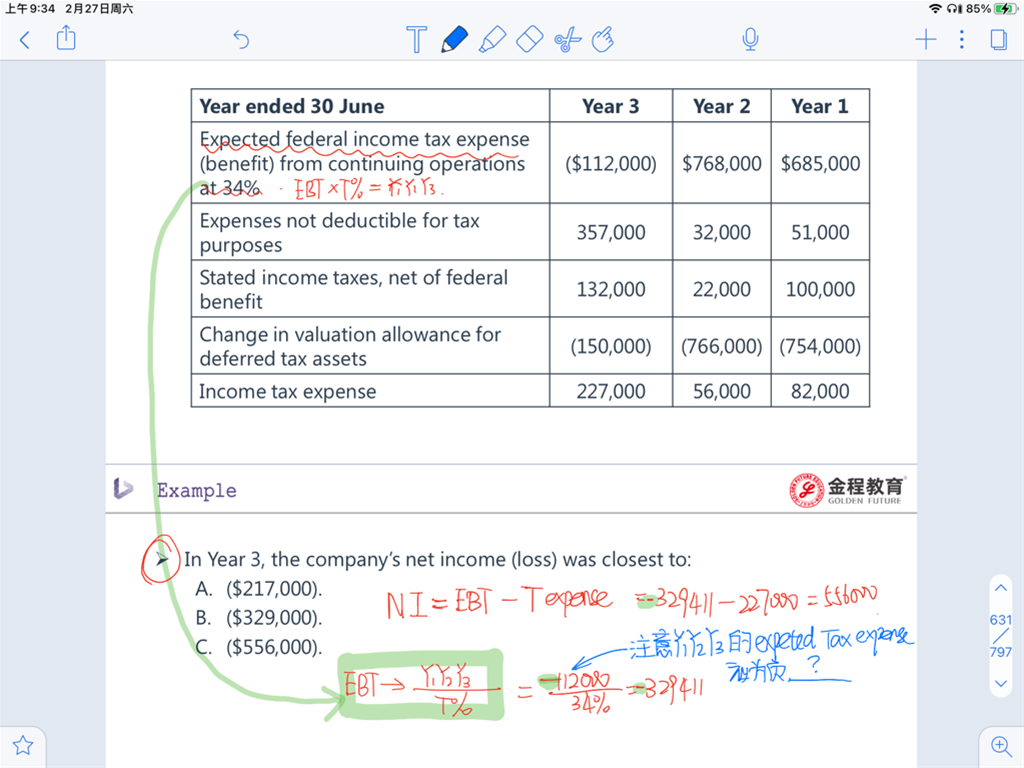This screenshot has height=768, width=1024.
Task: Open the three-dot more options menu
Action: tap(961, 40)
